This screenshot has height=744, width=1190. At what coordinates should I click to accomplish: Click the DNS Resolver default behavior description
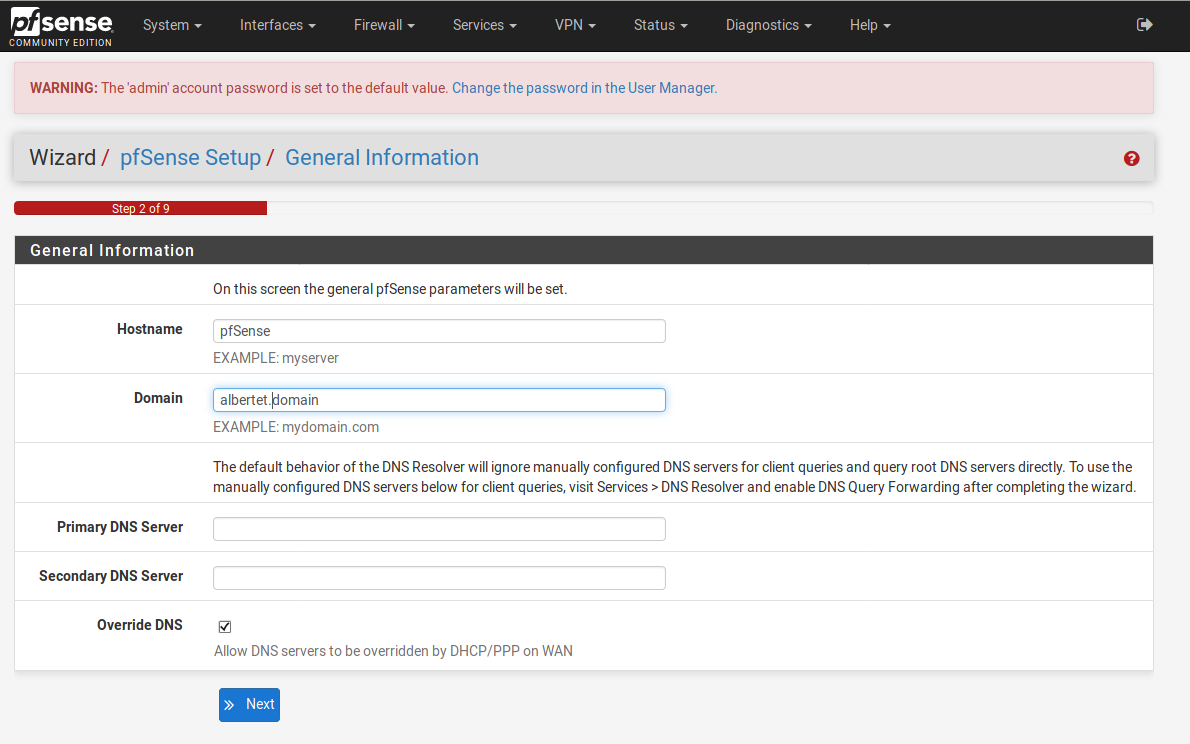click(675, 477)
